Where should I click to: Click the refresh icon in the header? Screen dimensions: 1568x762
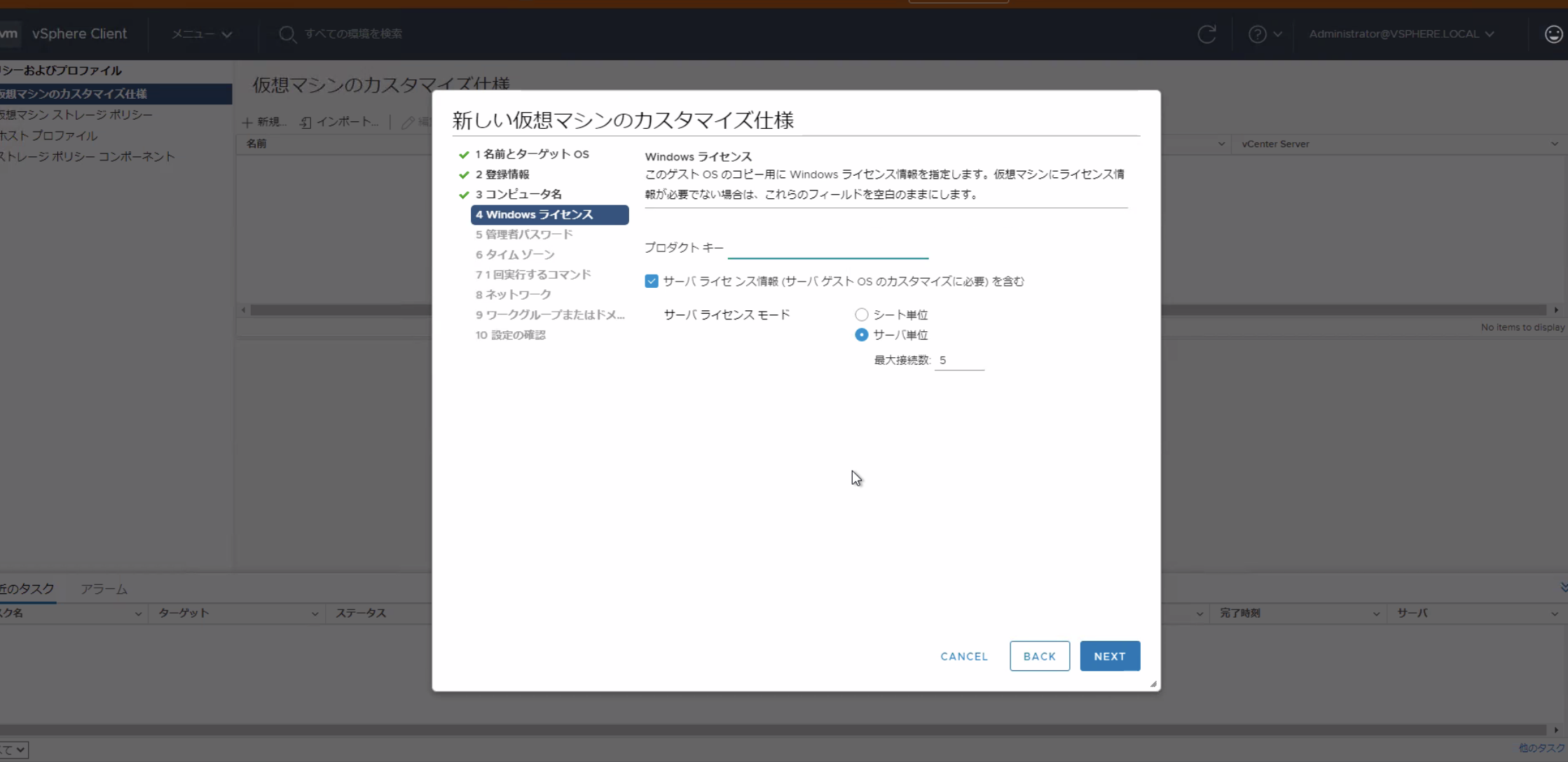click(x=1206, y=34)
